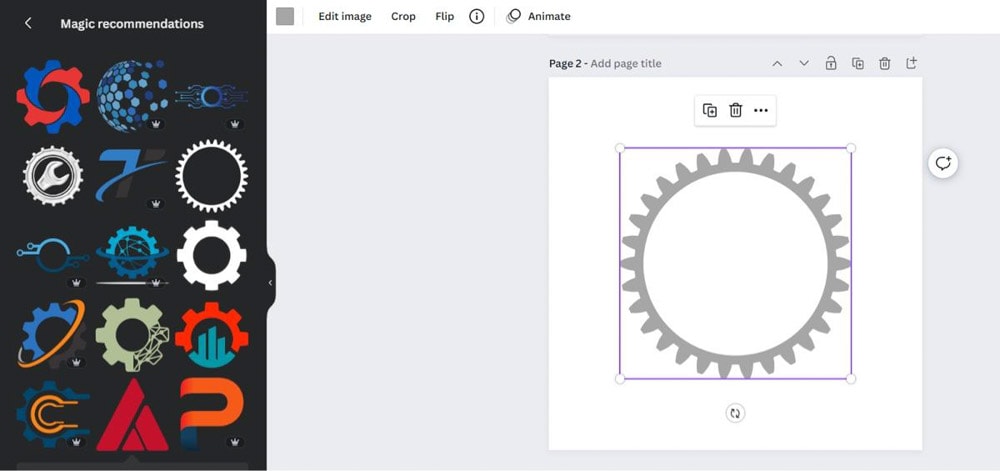This screenshot has width=1000, height=471.
Task: Open Edit image options
Action: 345,17
